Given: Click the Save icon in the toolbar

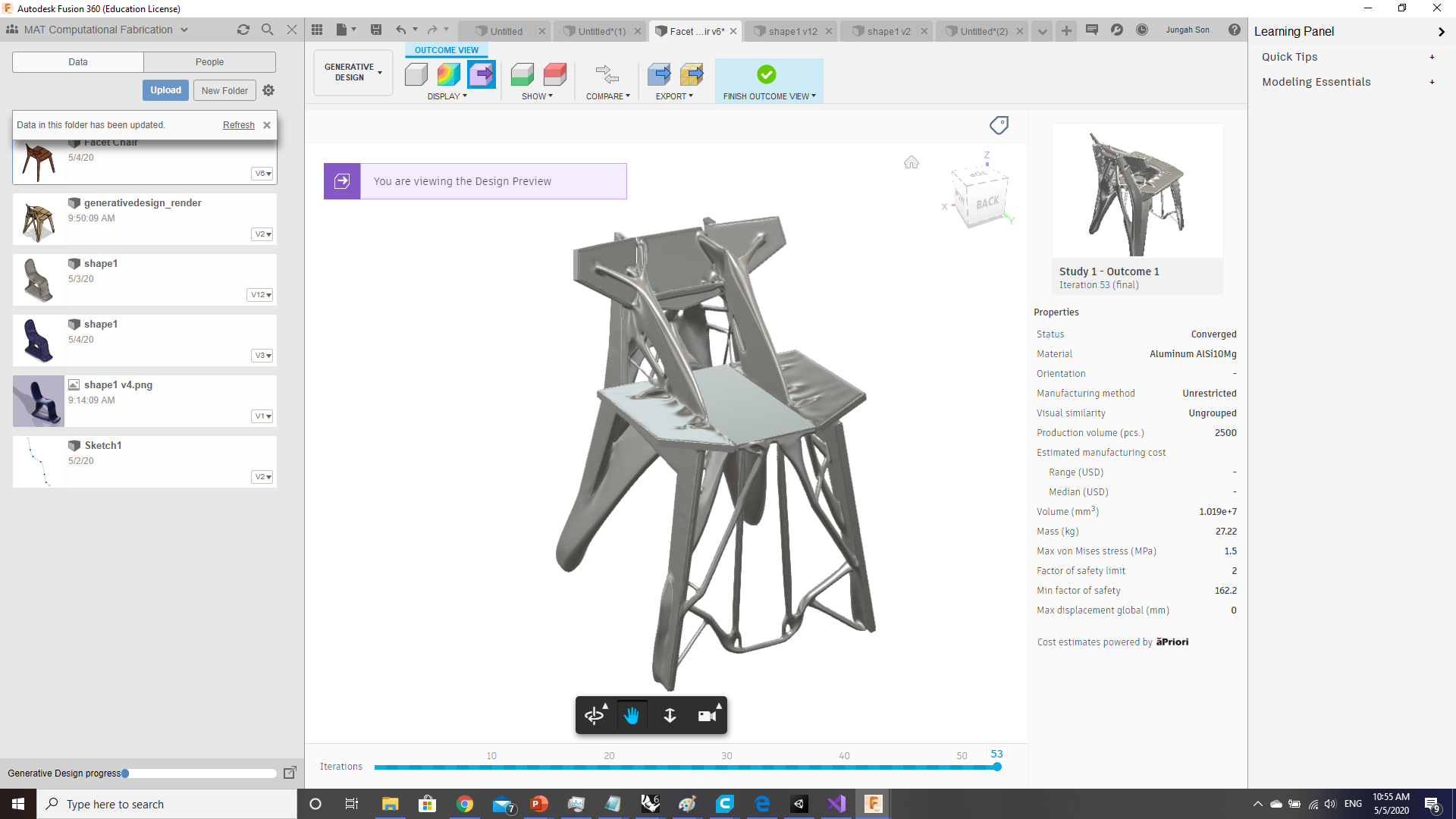Looking at the screenshot, I should [375, 30].
